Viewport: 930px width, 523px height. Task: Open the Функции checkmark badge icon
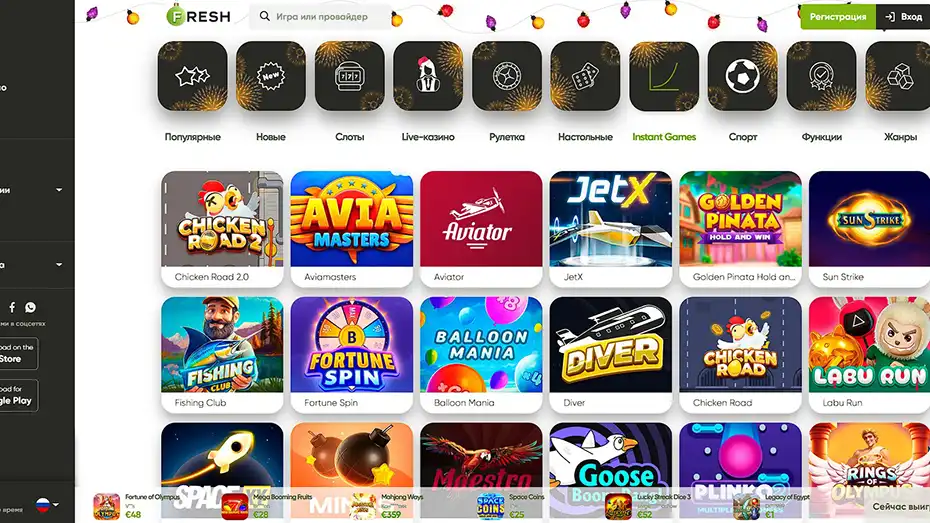[x=821, y=76]
